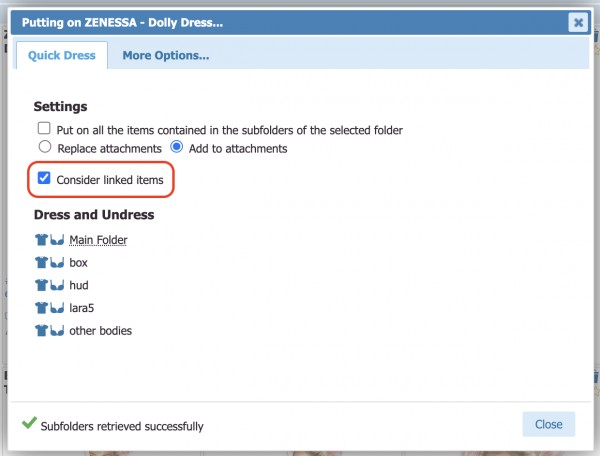Close the dialog with the X button
600x456 pixels.
coord(577,22)
